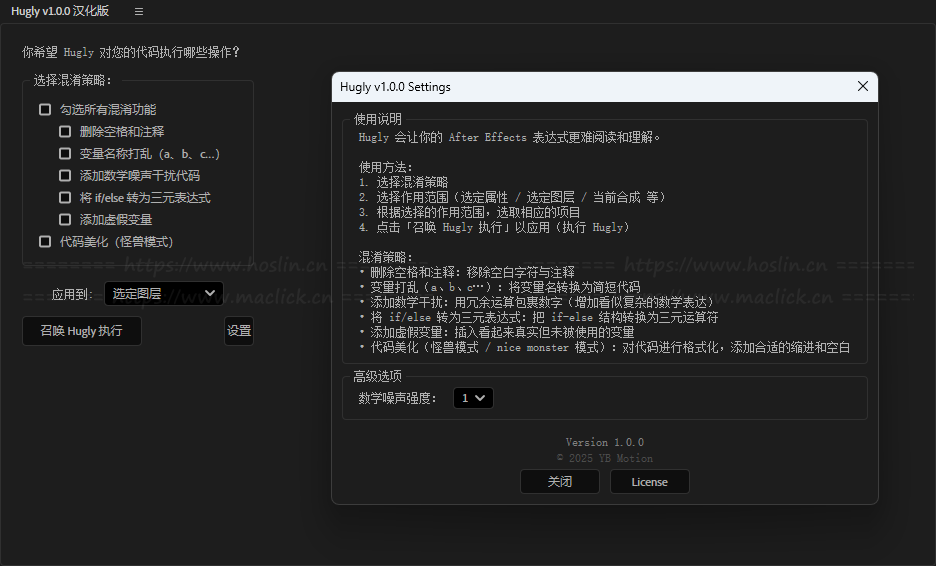This screenshot has width=936, height=566.
Task: Click the Version 1.0.0 text
Action: pos(605,442)
